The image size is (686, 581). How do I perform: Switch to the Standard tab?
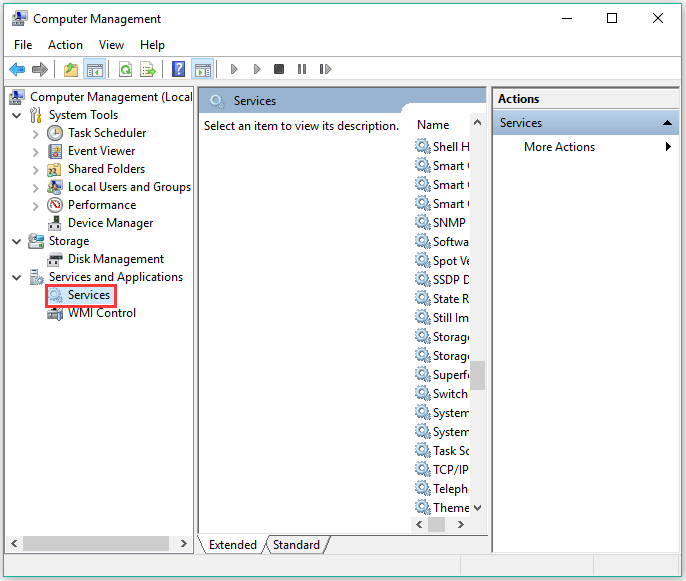pos(297,545)
